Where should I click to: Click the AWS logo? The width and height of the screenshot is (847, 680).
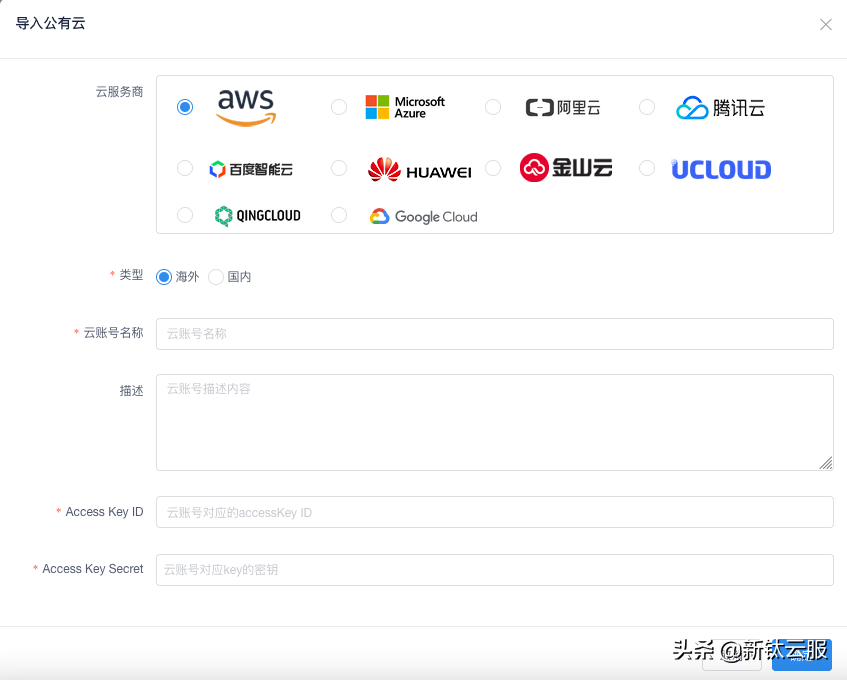coord(246,107)
